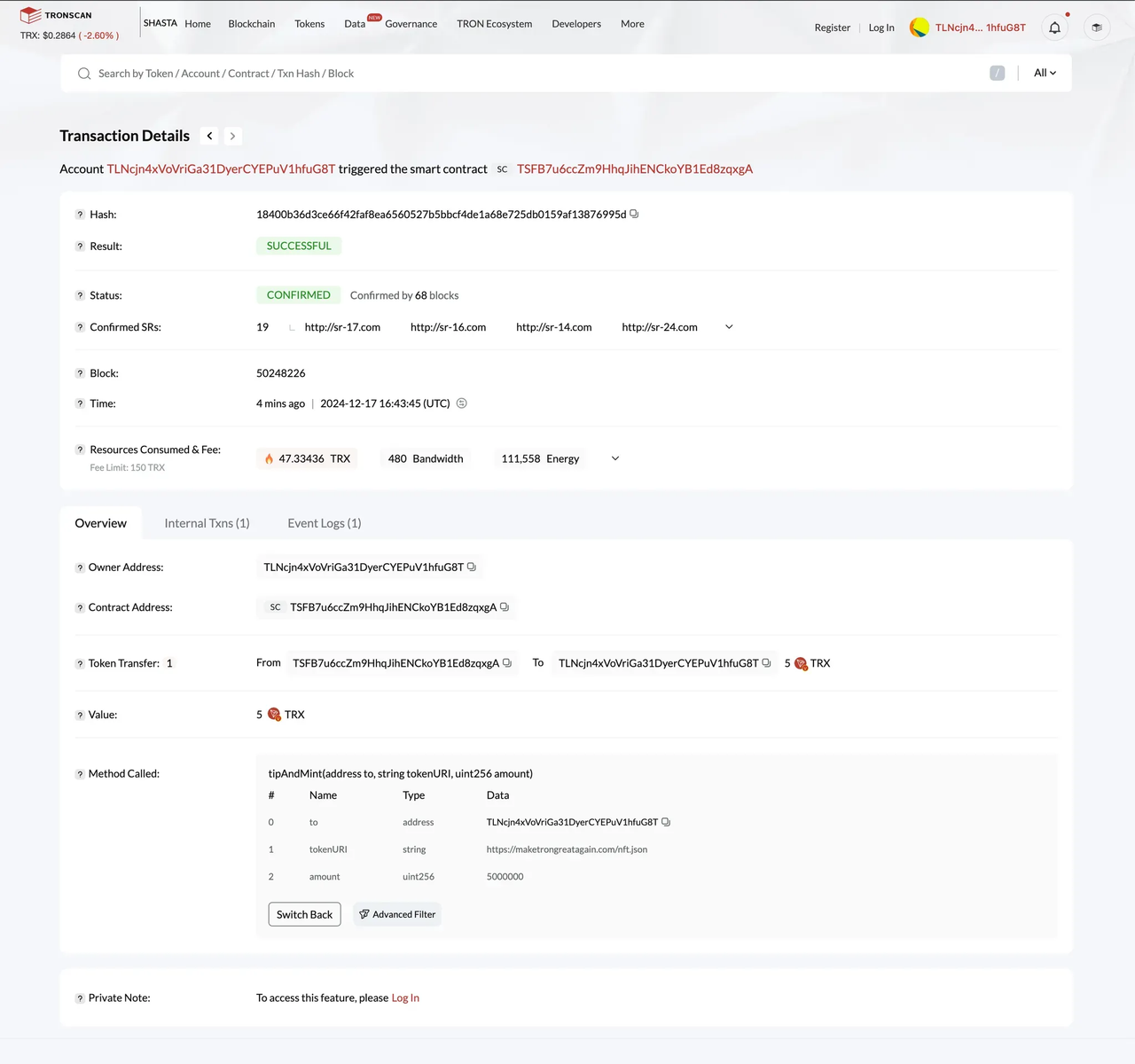Viewport: 1135px width, 1064px height.
Task: Copy the Owner Address
Action: click(472, 567)
